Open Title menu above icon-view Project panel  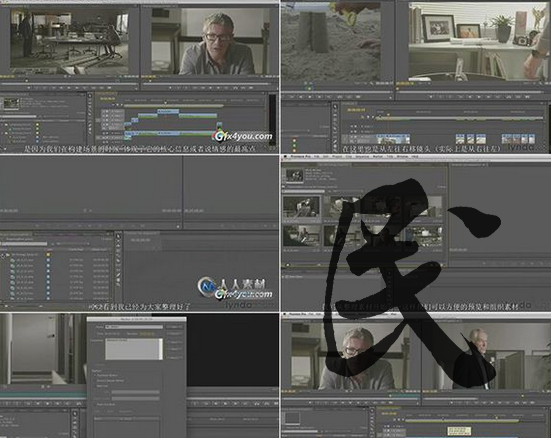click(x=390, y=156)
